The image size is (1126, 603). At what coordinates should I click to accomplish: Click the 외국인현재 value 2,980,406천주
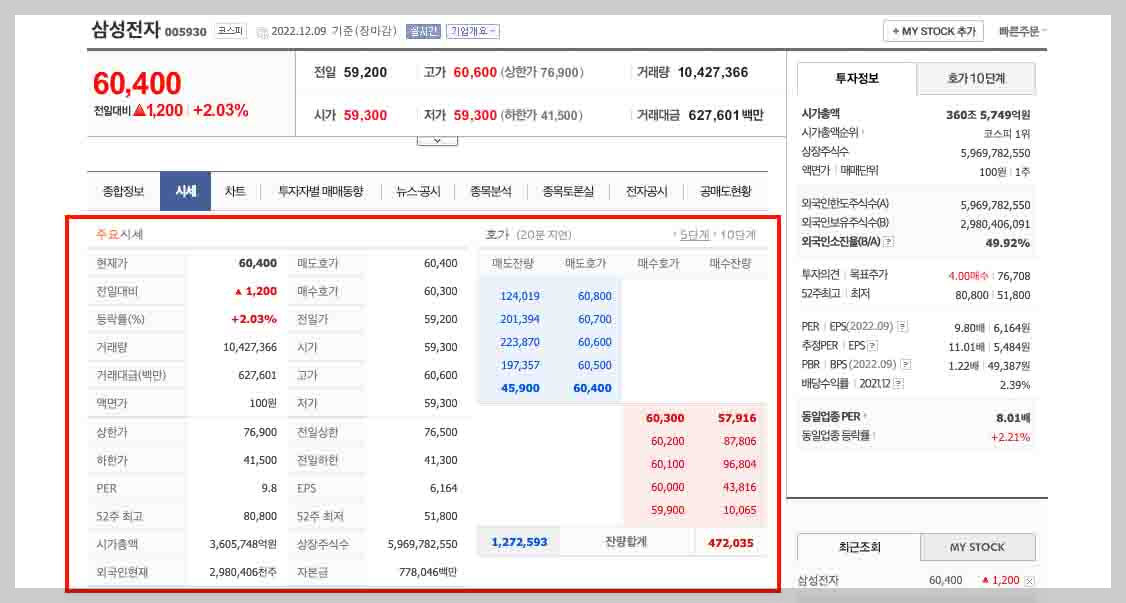point(243,572)
